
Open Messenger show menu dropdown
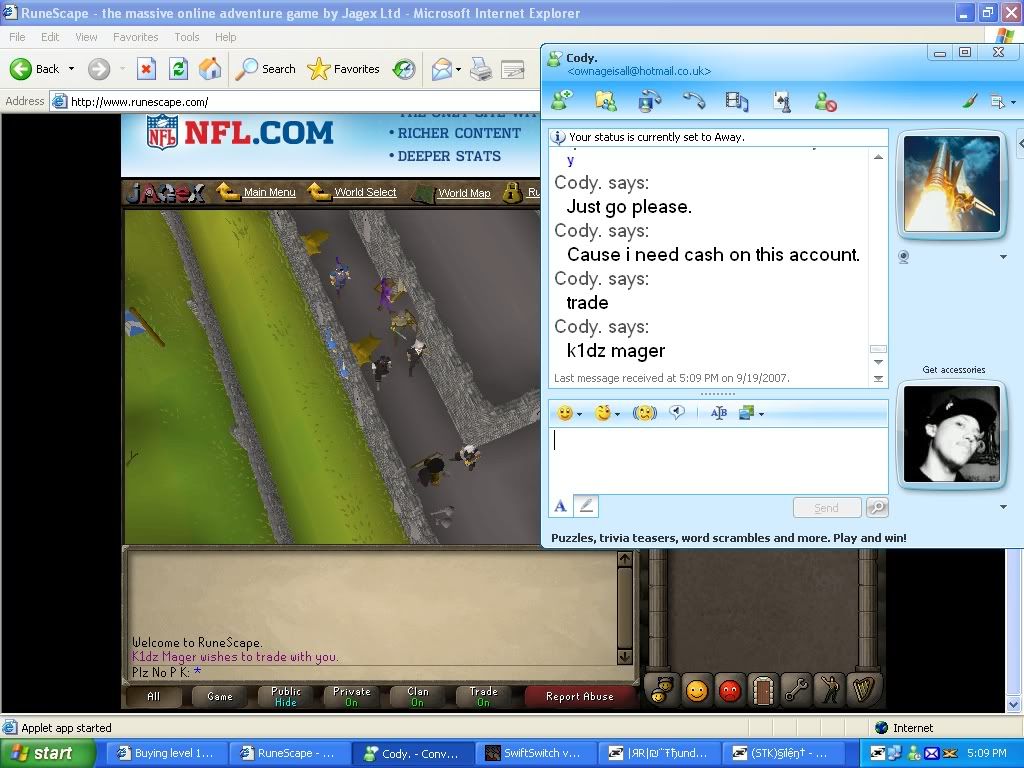pos(1002,101)
